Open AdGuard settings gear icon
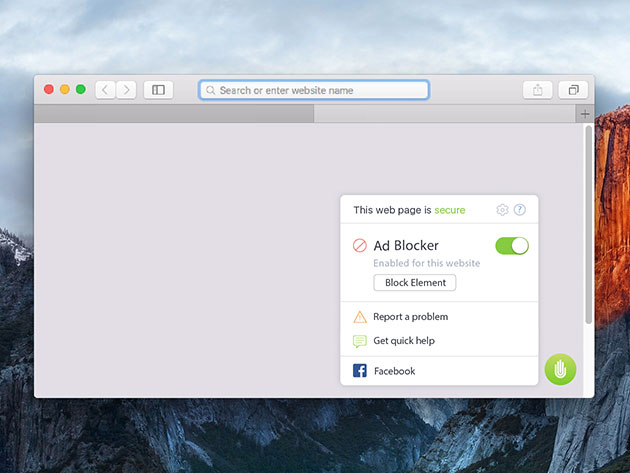 [x=503, y=210]
